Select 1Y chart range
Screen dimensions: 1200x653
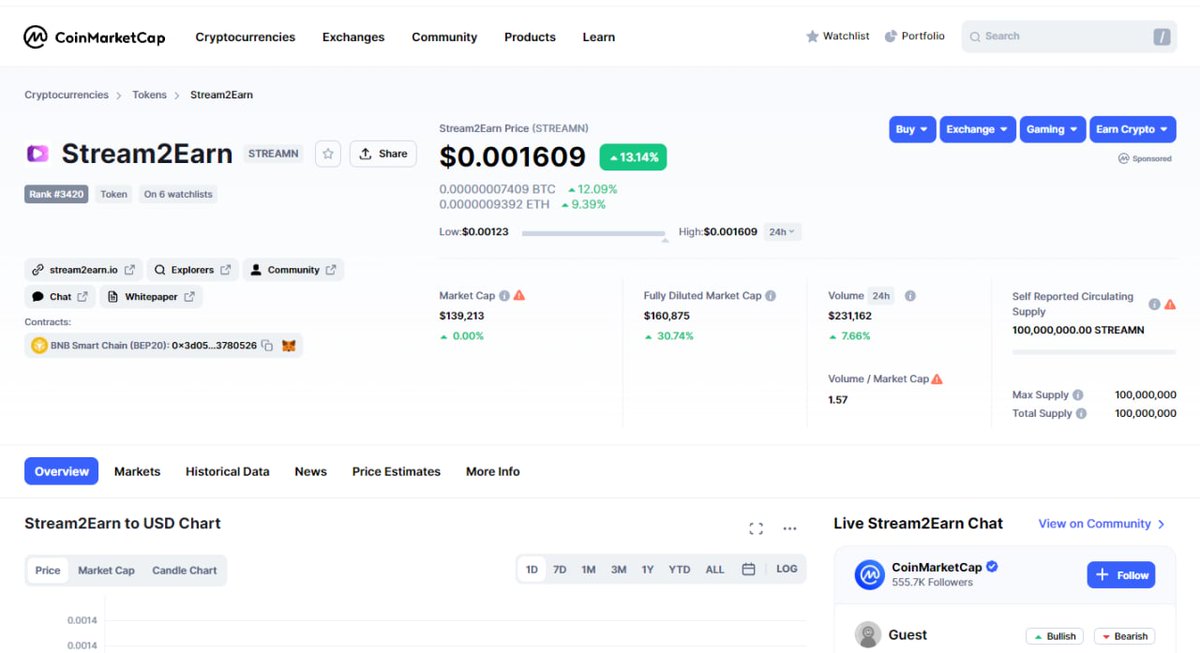point(648,569)
